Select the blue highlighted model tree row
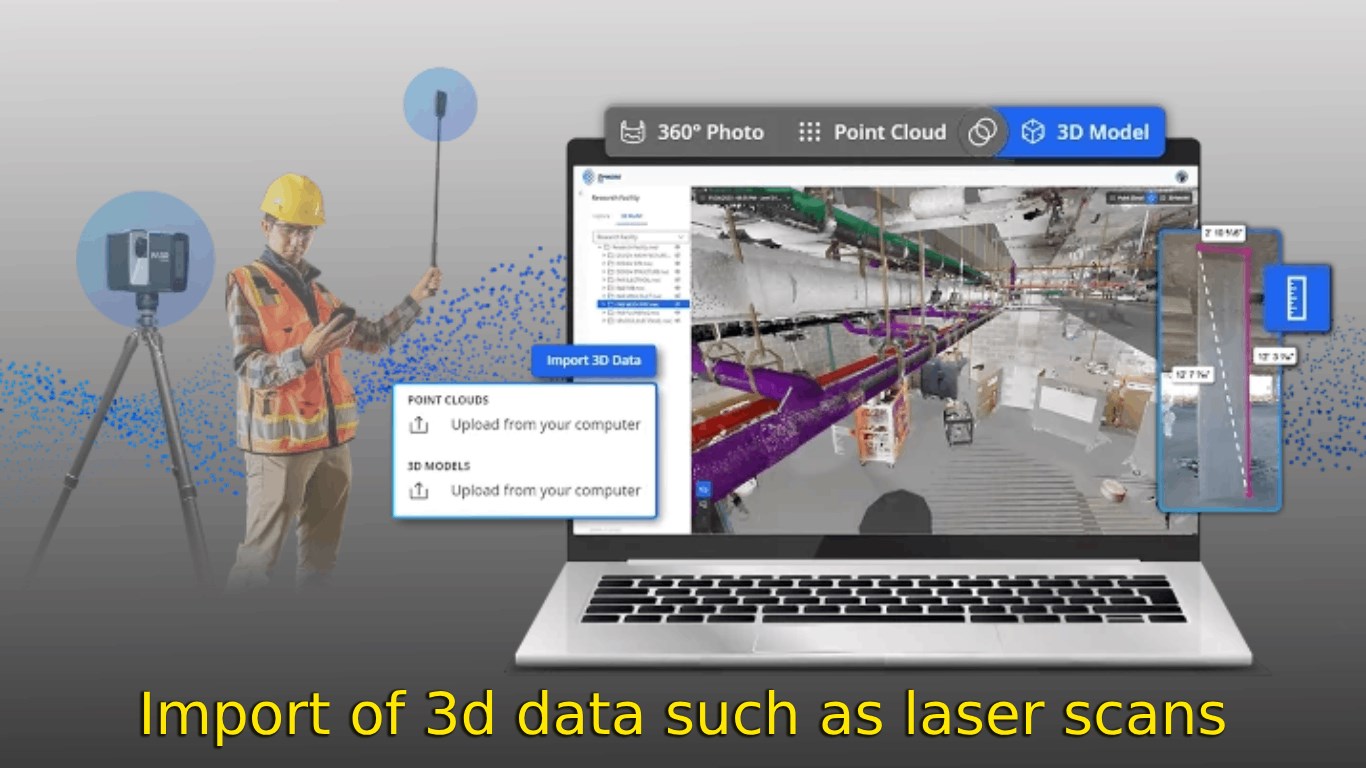1366x768 pixels. 643,304
